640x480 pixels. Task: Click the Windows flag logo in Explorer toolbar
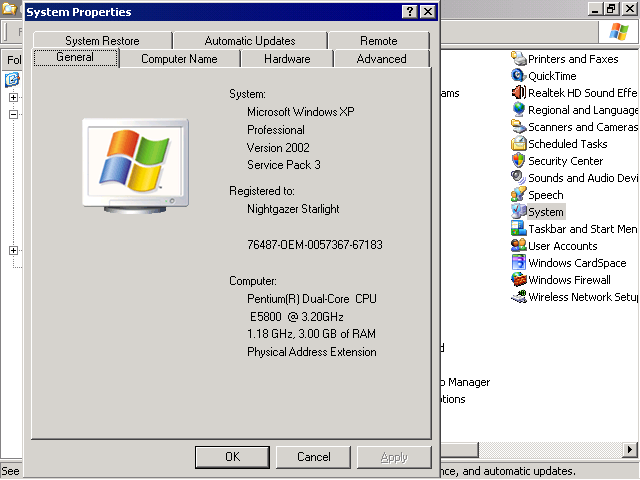coord(619,32)
